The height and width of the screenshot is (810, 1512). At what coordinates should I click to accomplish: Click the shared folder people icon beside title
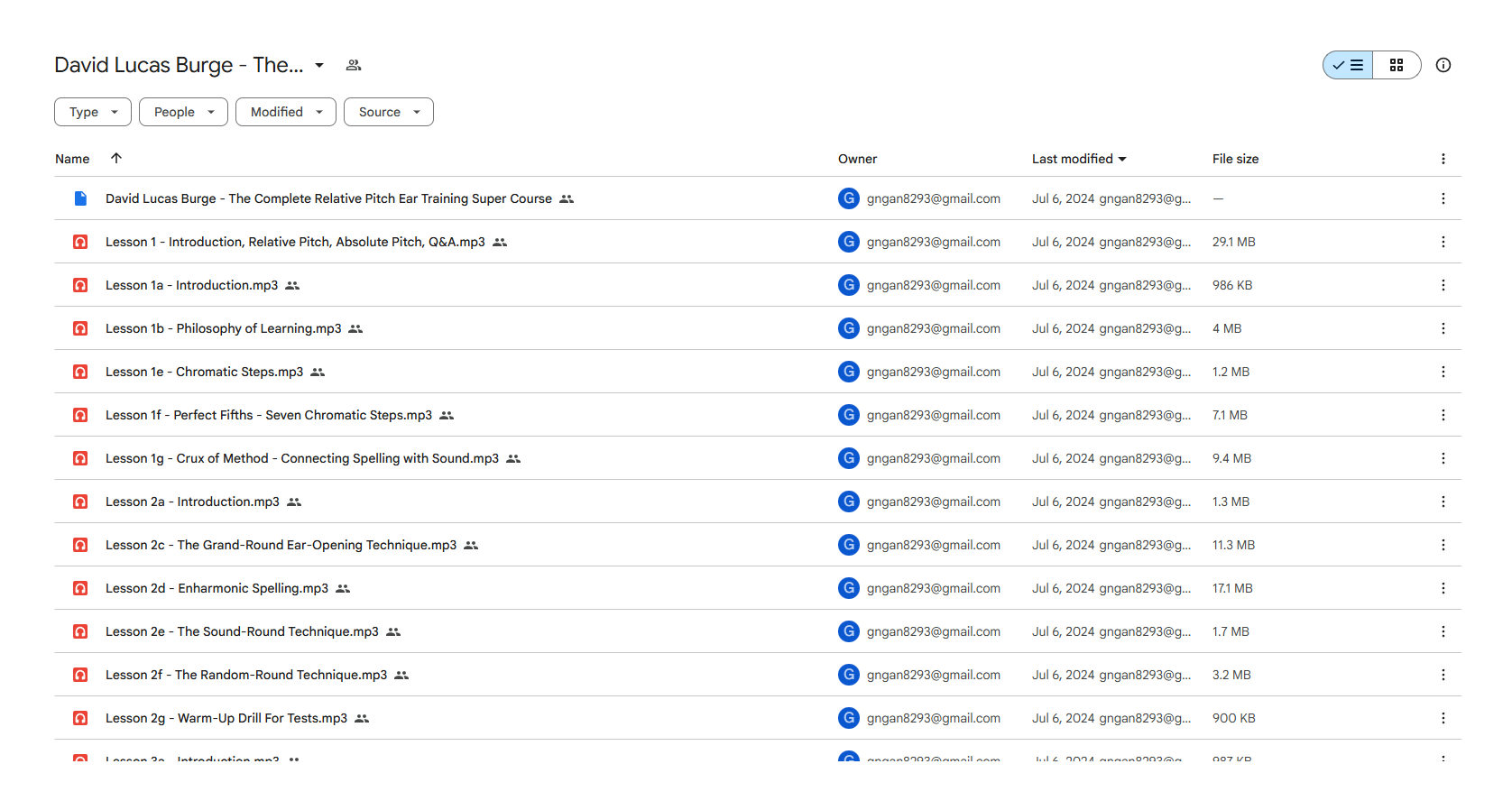pos(354,65)
